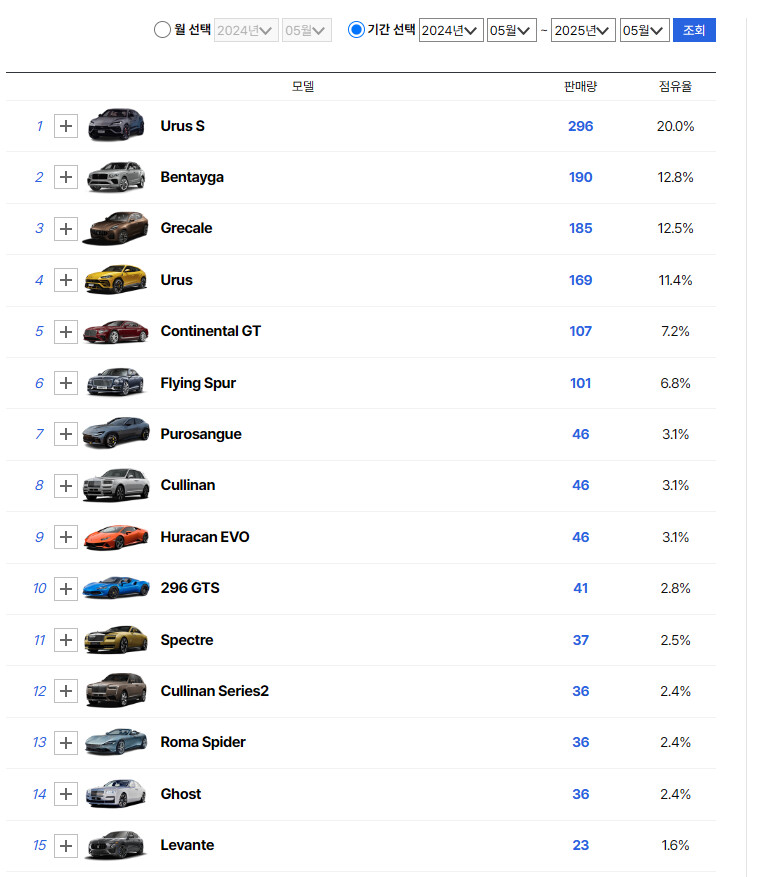Expand Huracan EVO row plus icon
Viewport: 769px width, 877px height.
point(66,537)
